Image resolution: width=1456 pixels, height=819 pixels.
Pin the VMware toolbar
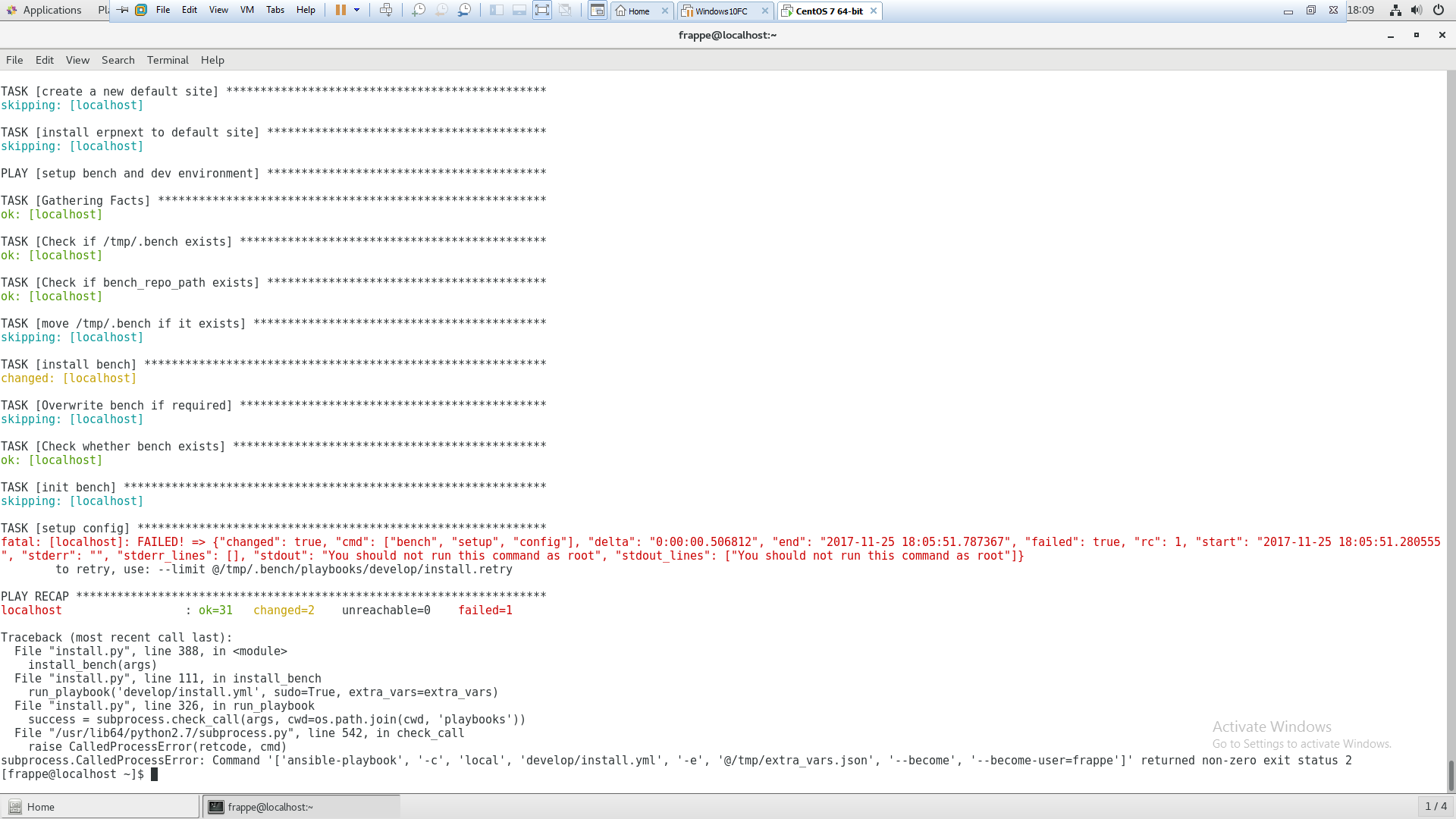tap(123, 10)
